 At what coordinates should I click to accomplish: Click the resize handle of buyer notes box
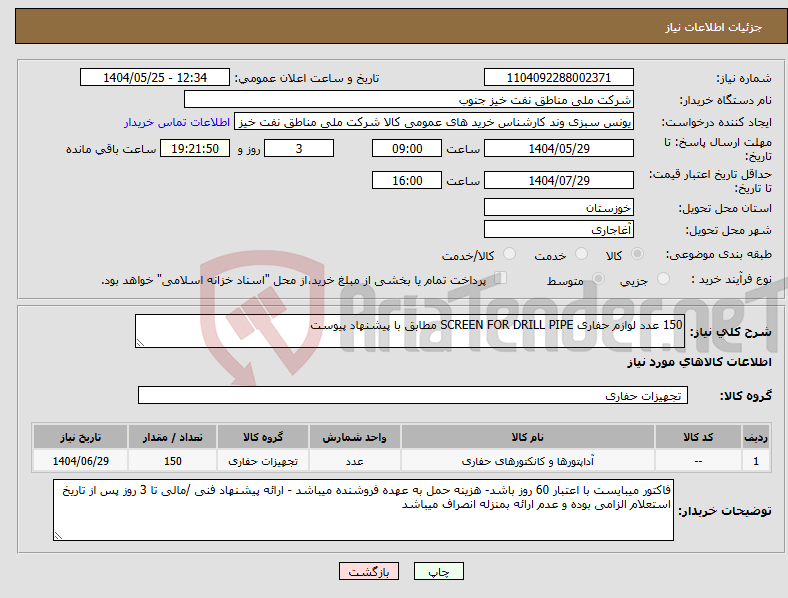58,536
